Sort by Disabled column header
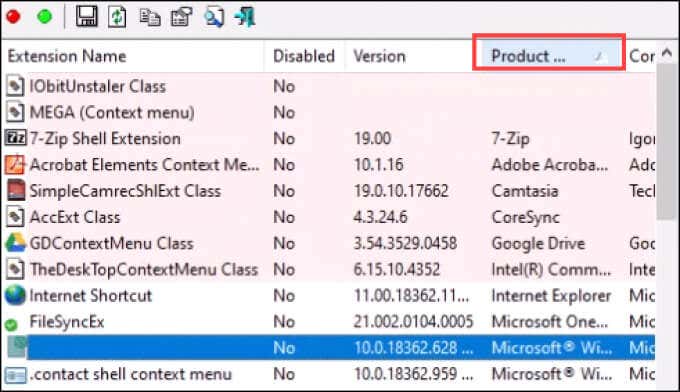The width and height of the screenshot is (680, 392). 304,56
